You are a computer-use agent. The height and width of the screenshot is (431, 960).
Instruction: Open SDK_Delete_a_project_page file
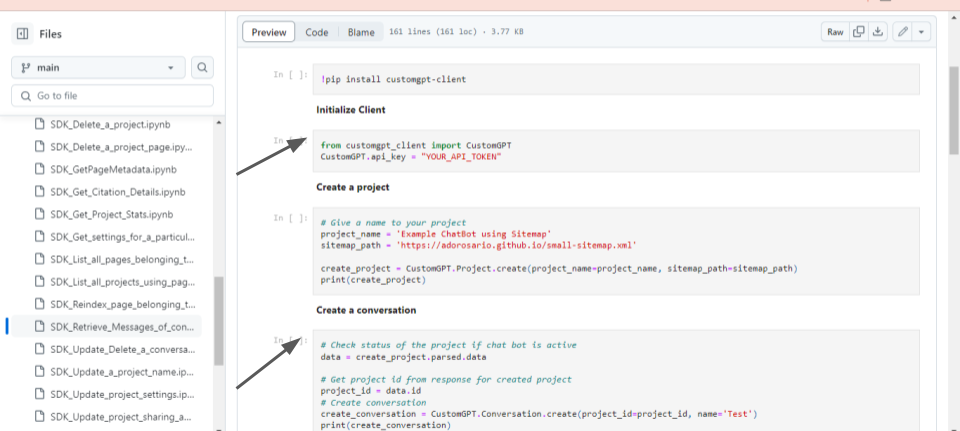122,147
